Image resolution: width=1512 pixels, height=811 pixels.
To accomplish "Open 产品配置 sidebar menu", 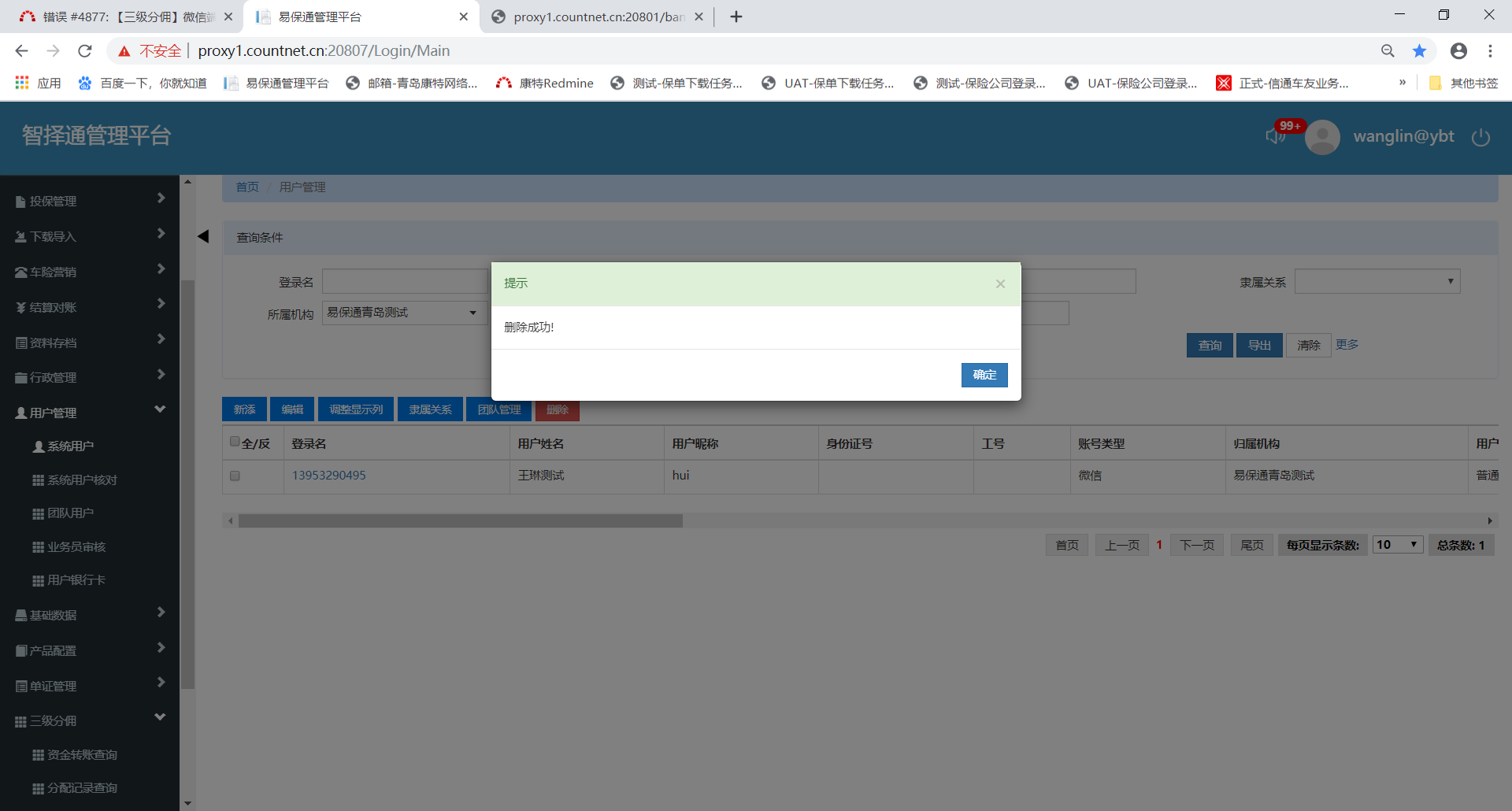I will (x=90, y=650).
